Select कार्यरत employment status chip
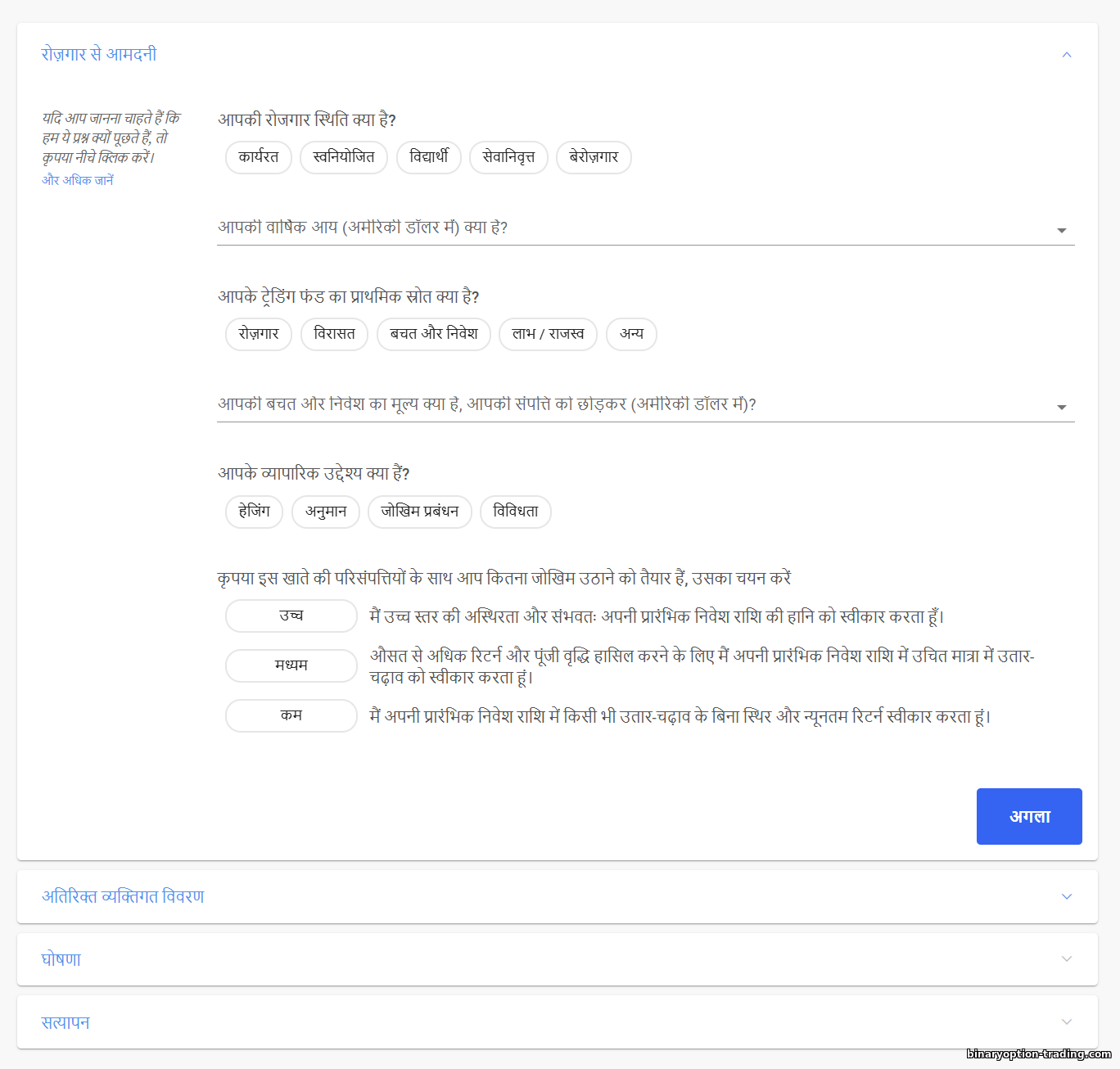 258,157
